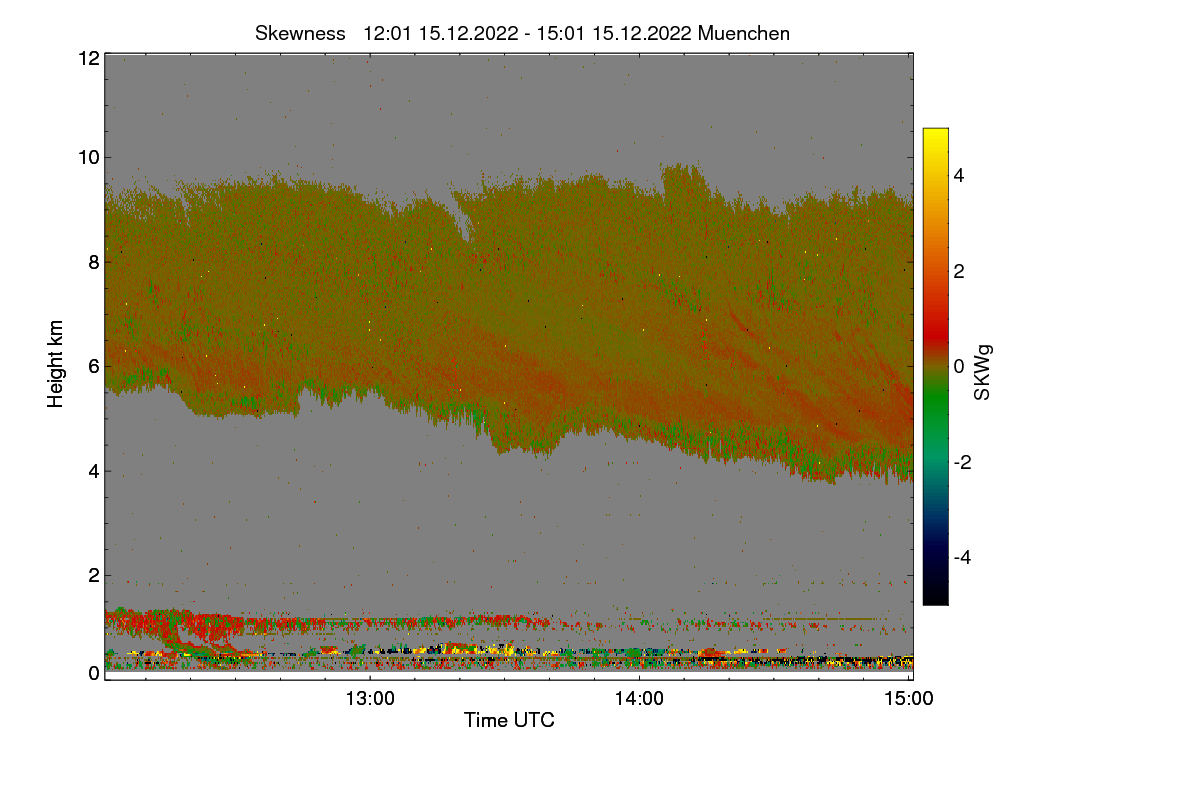
Task: Click the 'SKWg' colorbar label
Action: (983, 373)
